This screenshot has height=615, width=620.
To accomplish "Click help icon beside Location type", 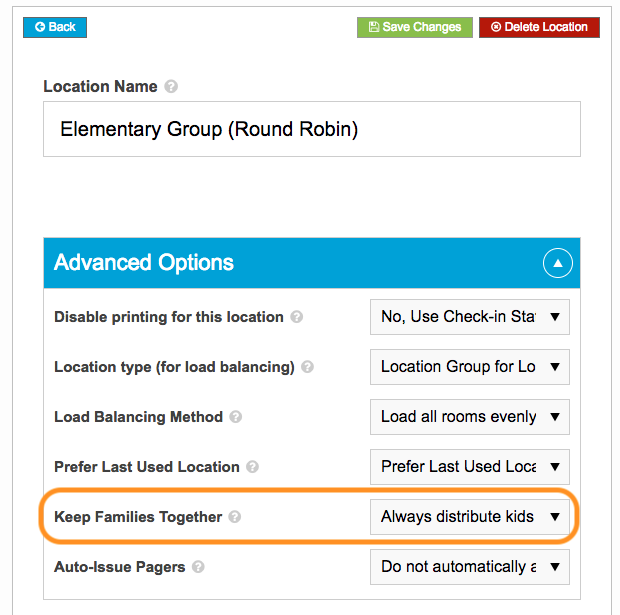I will [307, 367].
